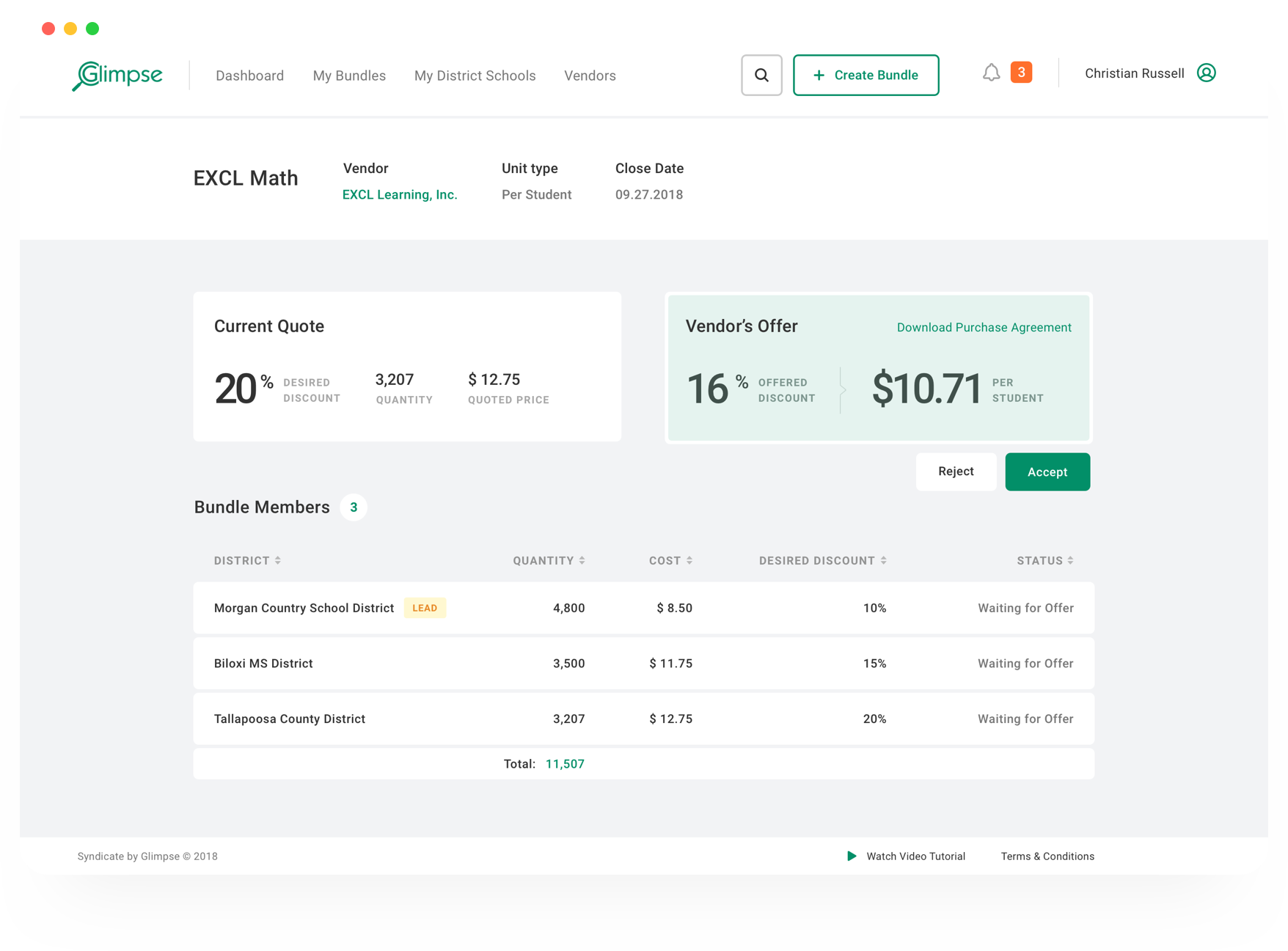Click the orange notification count badge

click(x=1021, y=72)
